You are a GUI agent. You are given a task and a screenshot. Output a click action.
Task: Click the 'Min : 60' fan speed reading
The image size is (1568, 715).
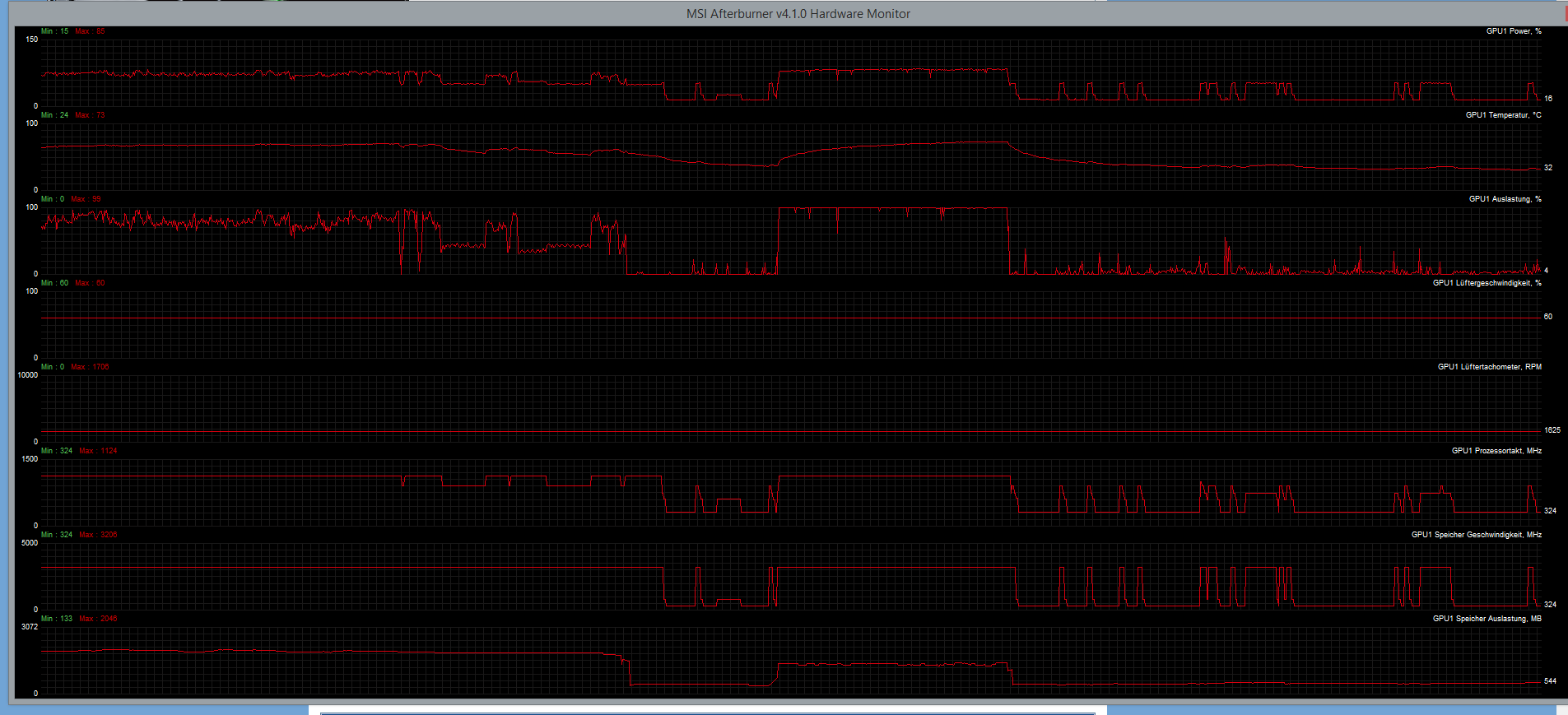(55, 283)
